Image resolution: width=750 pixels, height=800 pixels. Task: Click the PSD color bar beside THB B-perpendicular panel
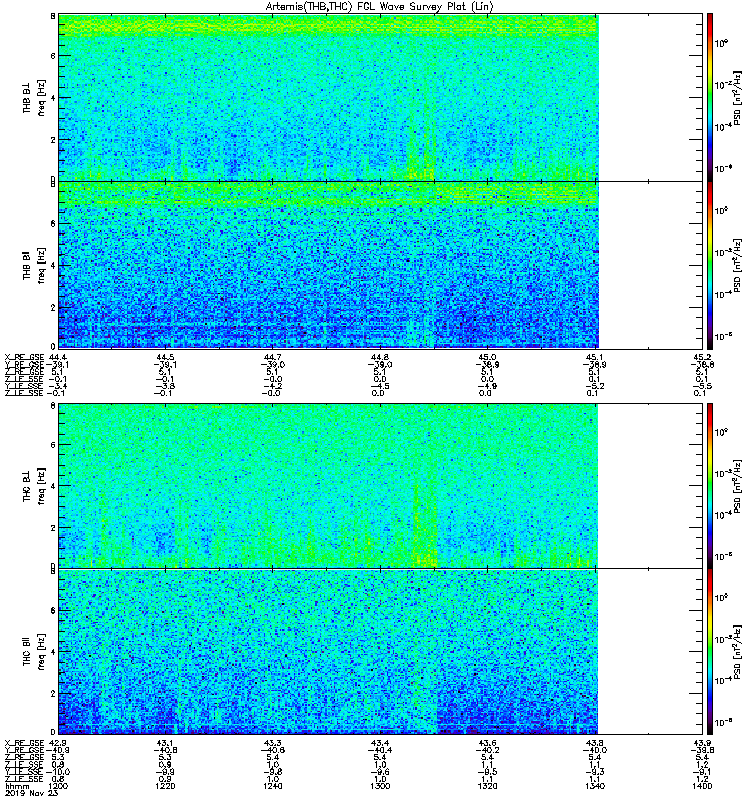pos(710,97)
